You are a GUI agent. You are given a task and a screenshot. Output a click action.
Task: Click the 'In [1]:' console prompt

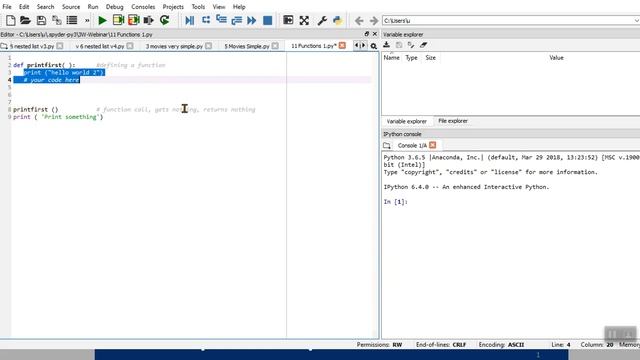[396, 202]
